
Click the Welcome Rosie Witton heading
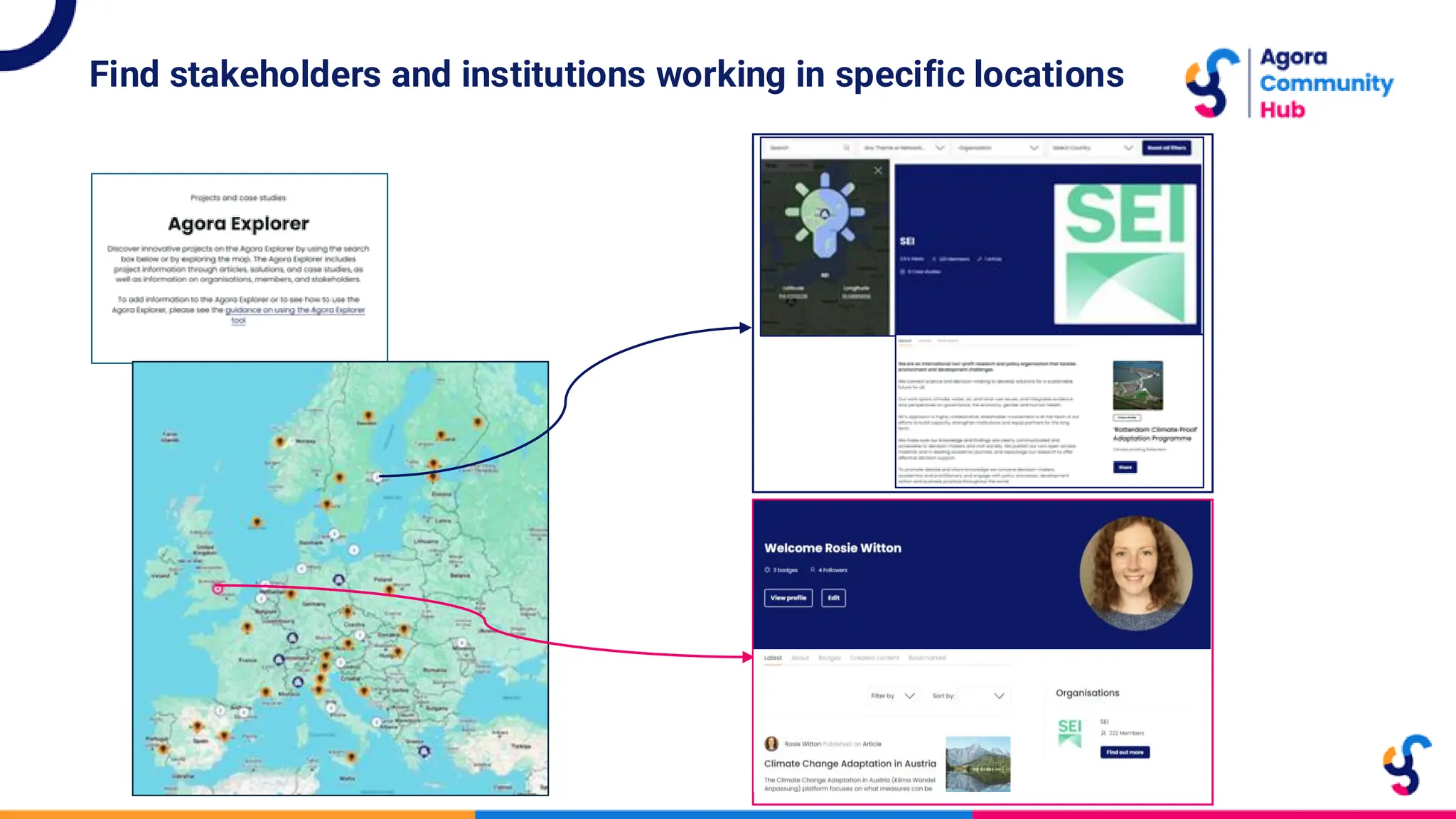click(833, 548)
